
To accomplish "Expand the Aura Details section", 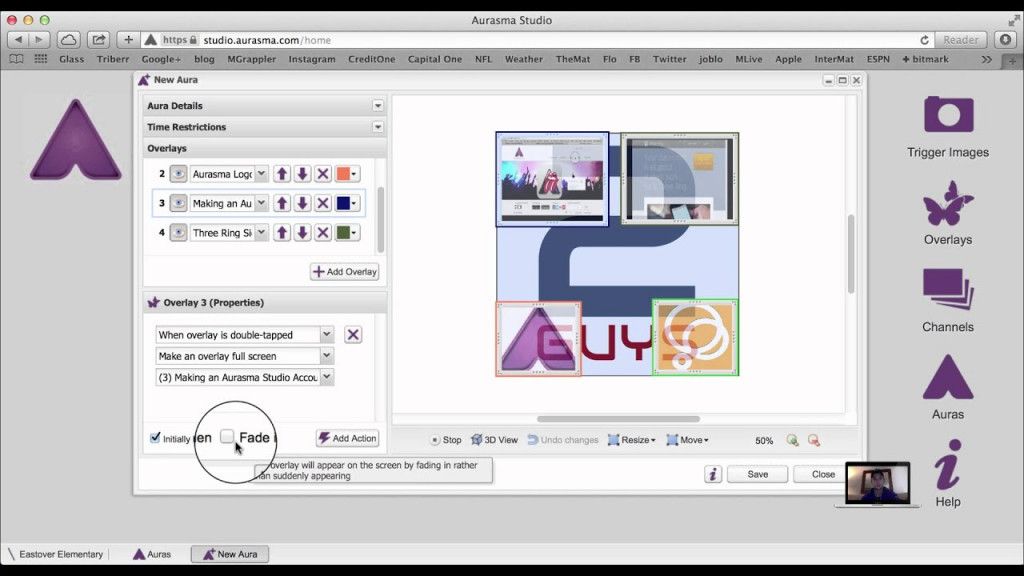I will coord(377,105).
